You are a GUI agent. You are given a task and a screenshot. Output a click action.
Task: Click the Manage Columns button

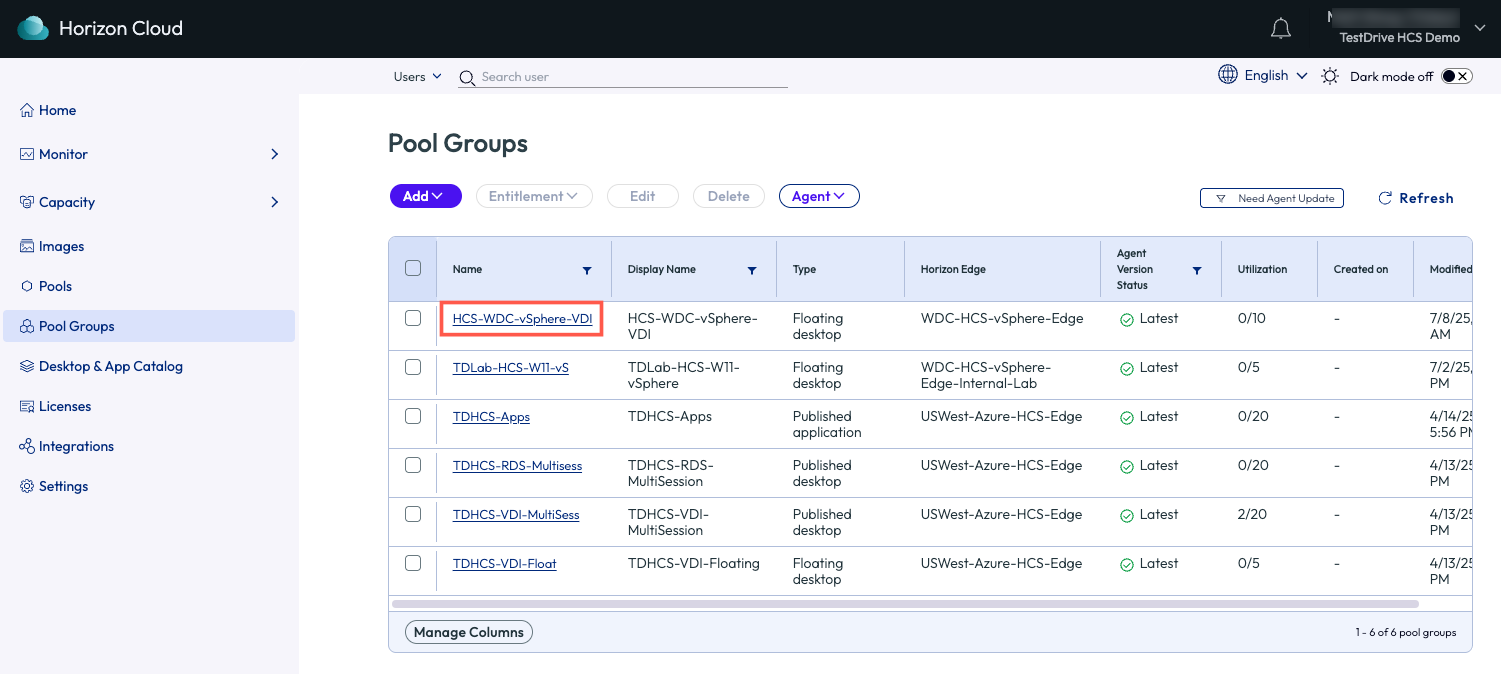click(x=468, y=632)
